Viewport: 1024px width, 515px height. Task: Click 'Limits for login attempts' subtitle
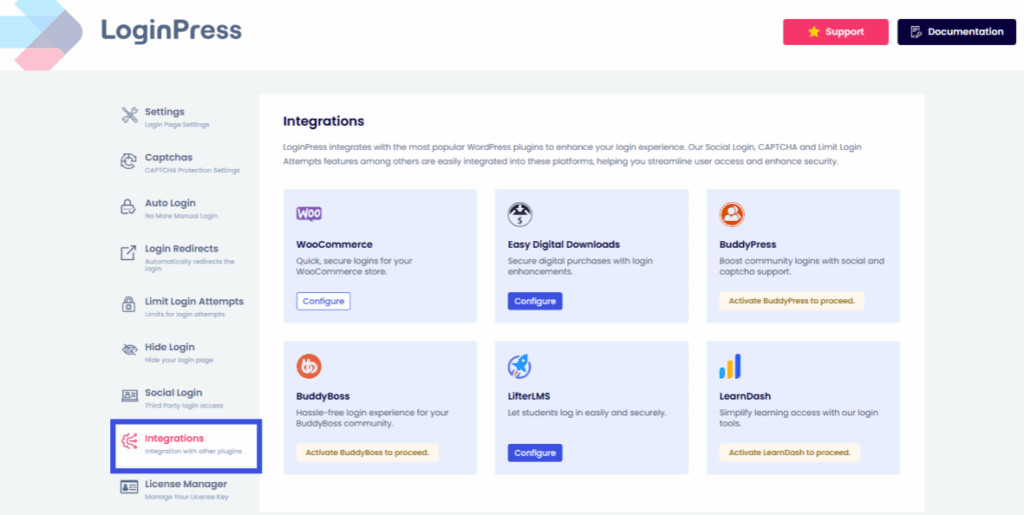[184, 314]
